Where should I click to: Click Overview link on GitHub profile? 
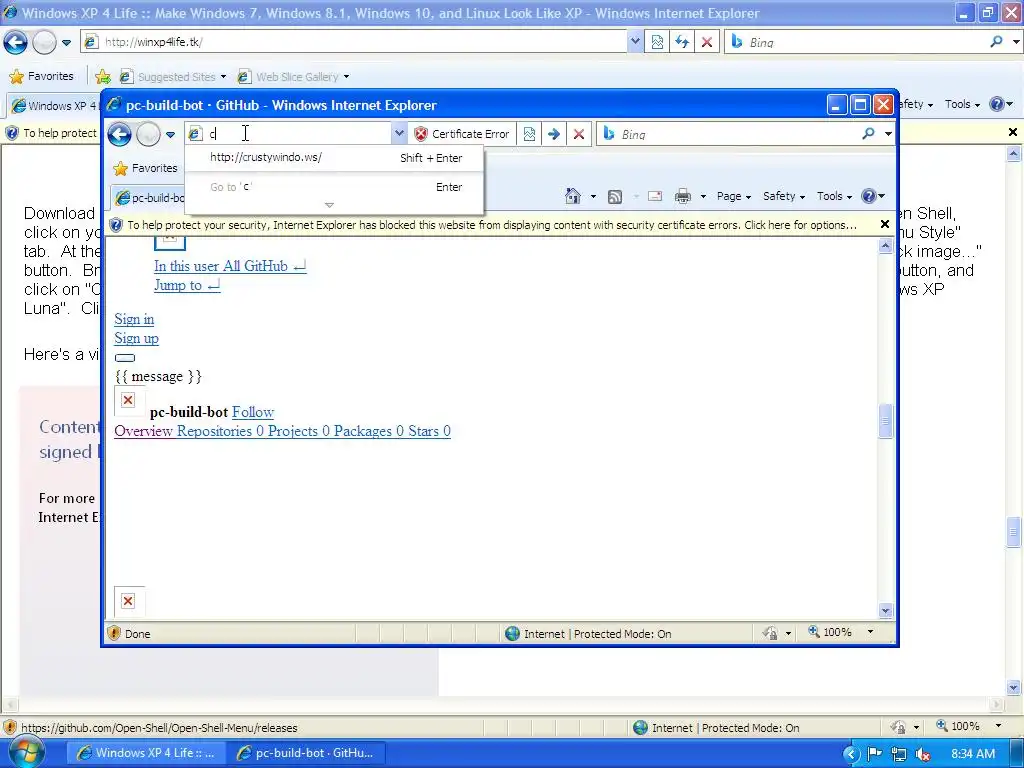pyautogui.click(x=143, y=431)
